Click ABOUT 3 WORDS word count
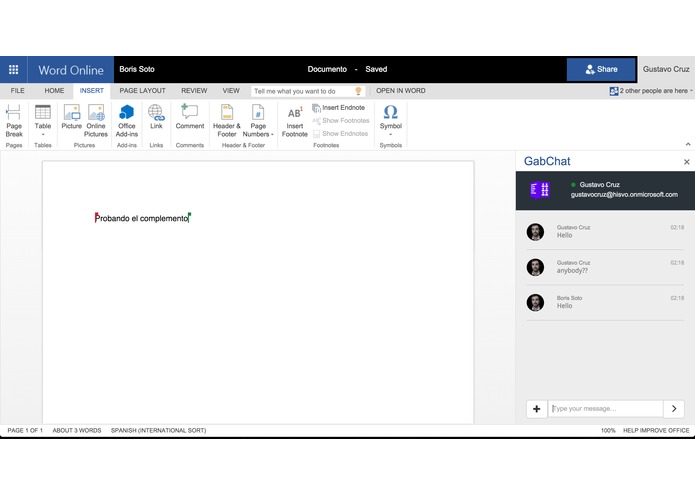Image resolution: width=695 pixels, height=494 pixels. pos(77,431)
